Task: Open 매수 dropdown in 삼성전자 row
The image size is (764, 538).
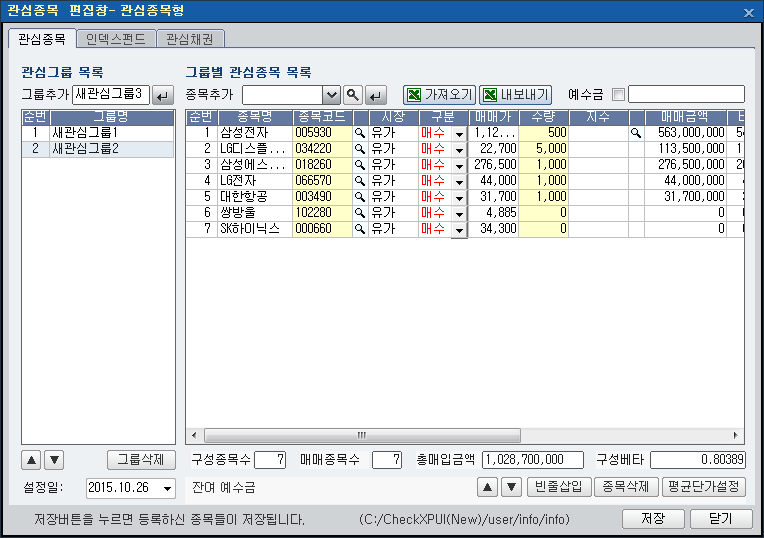Action: pyautogui.click(x=459, y=134)
